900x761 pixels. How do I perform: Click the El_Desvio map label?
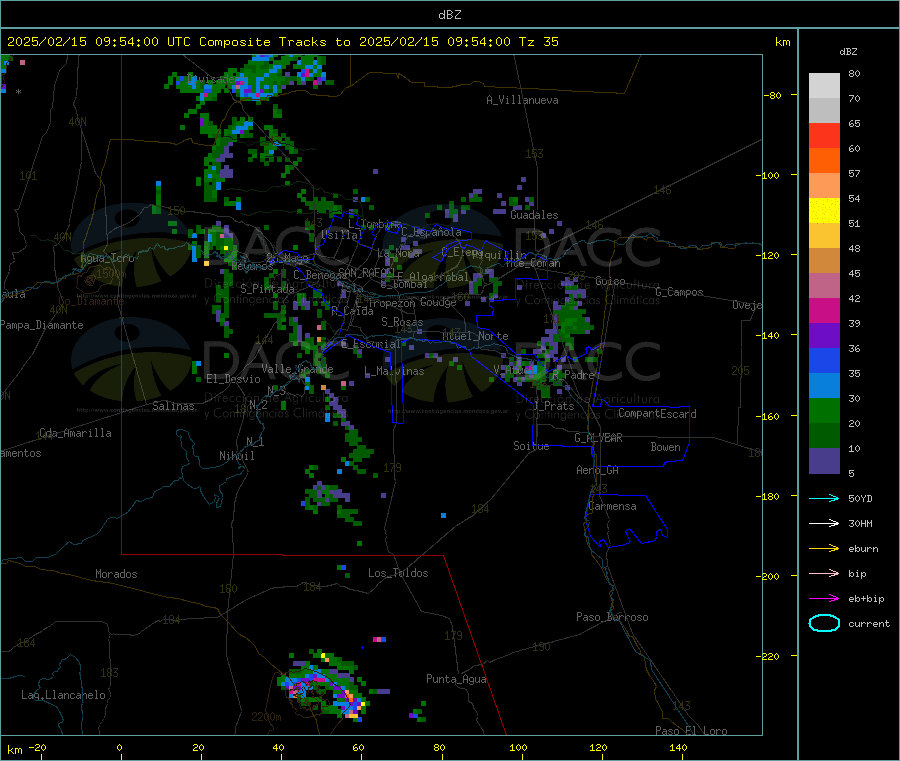tap(234, 379)
